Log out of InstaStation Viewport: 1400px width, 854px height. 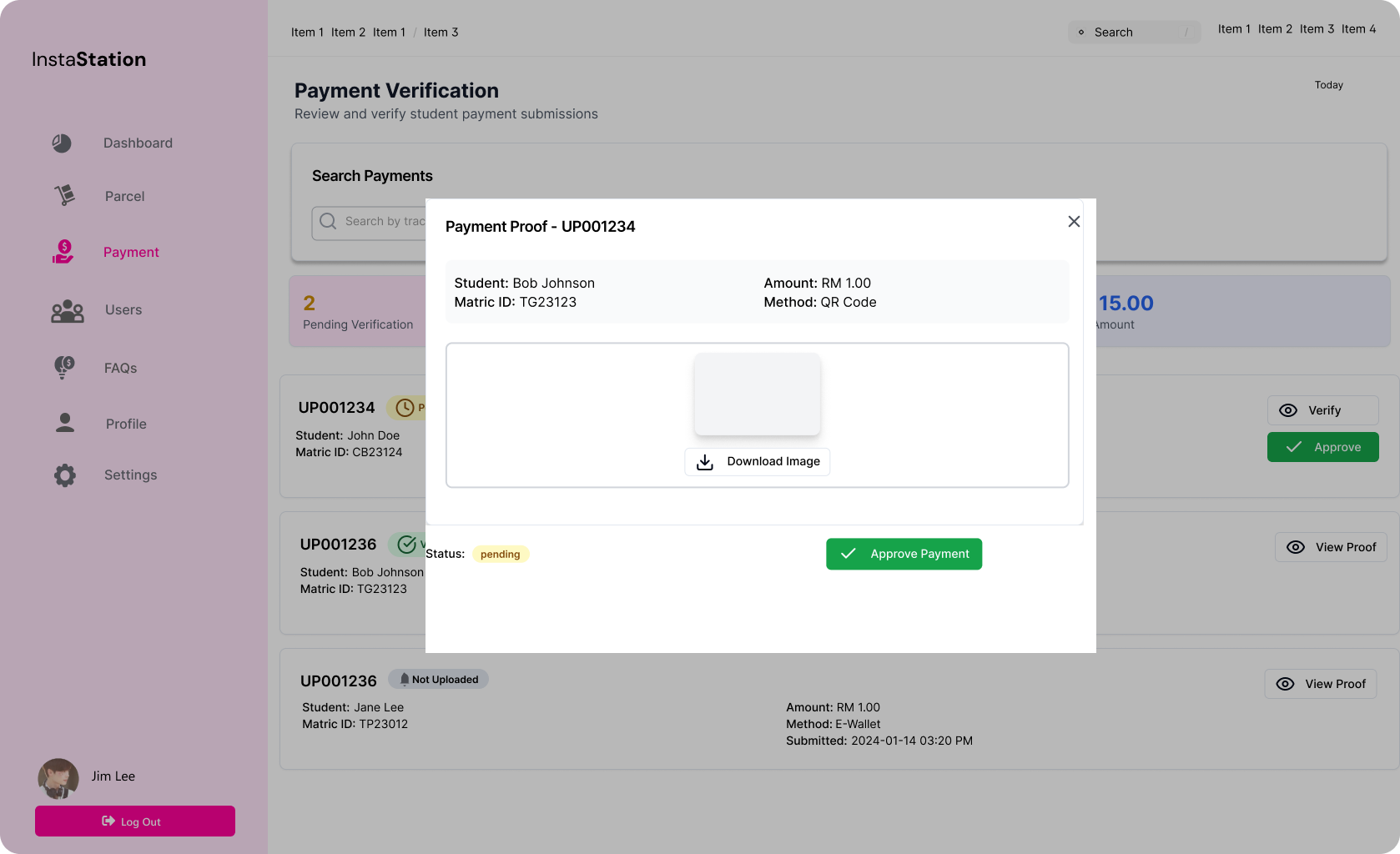pos(135,821)
